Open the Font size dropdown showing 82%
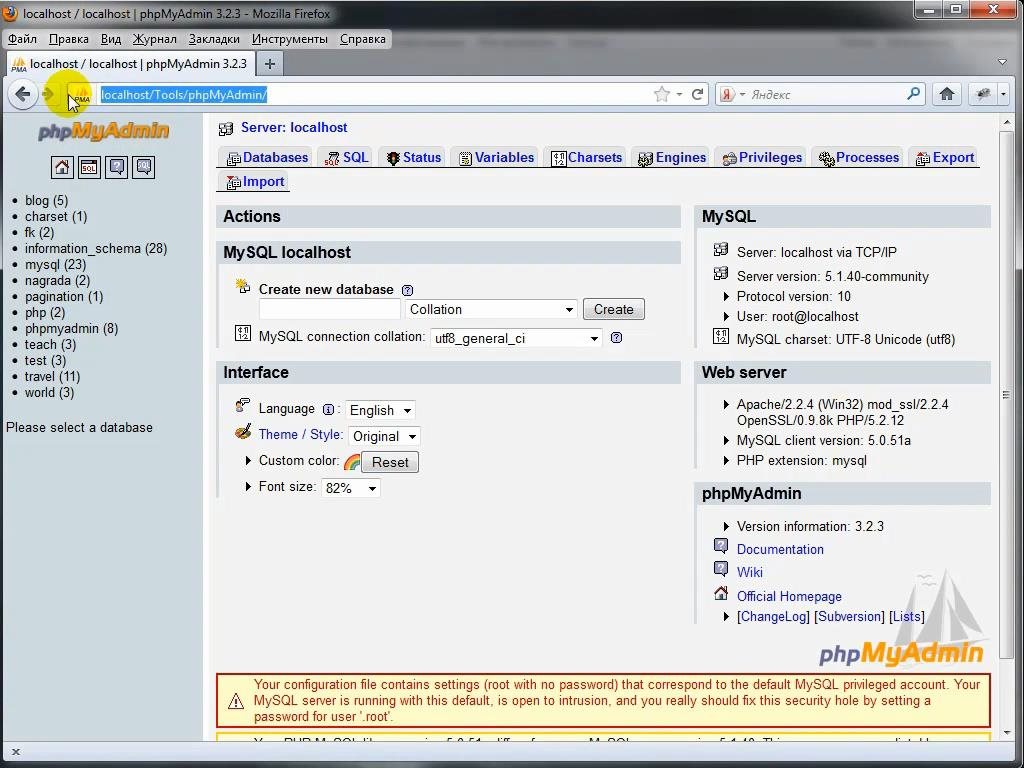1024x768 pixels. [351, 488]
